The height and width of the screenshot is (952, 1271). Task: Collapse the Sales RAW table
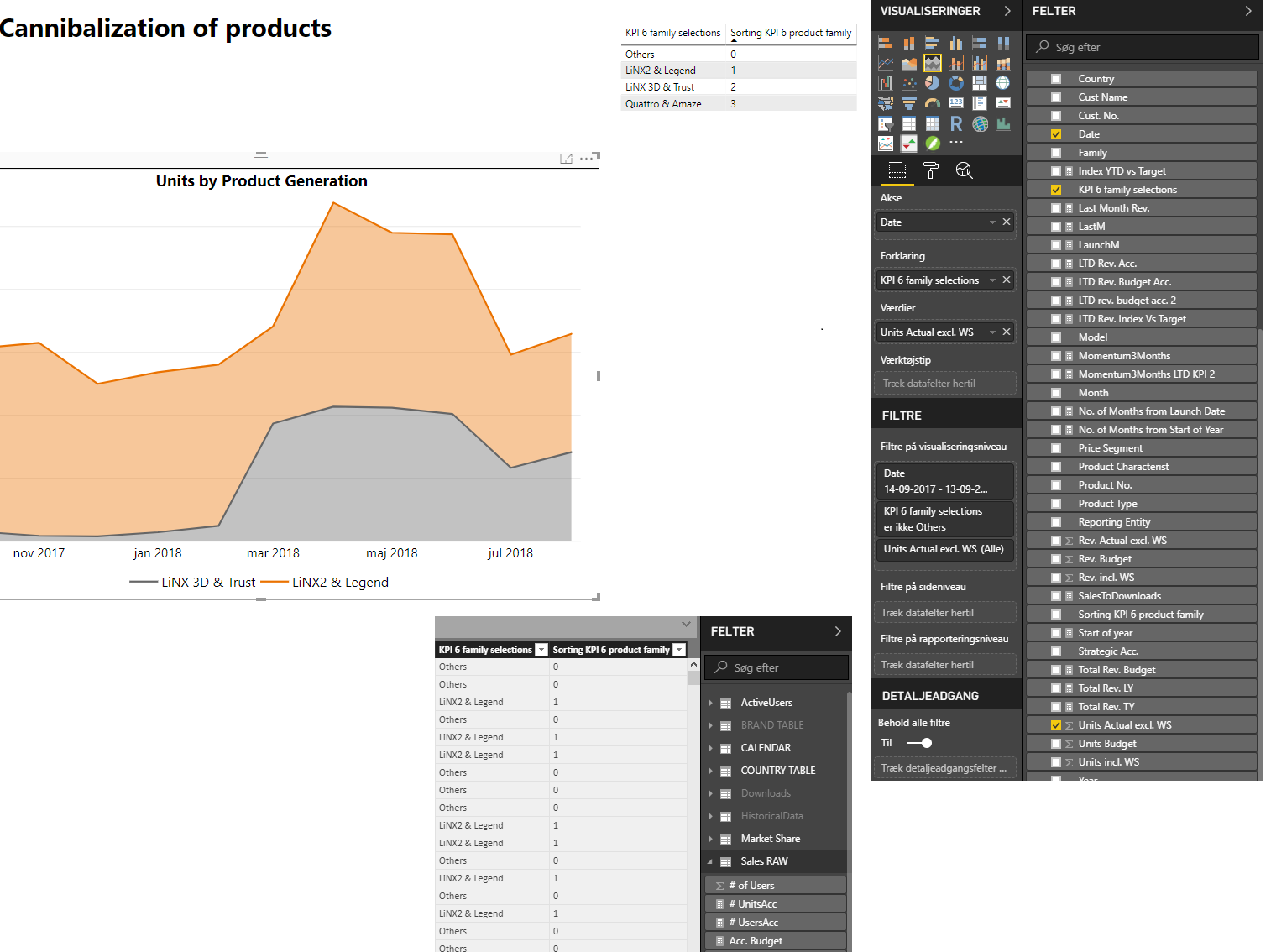710,861
